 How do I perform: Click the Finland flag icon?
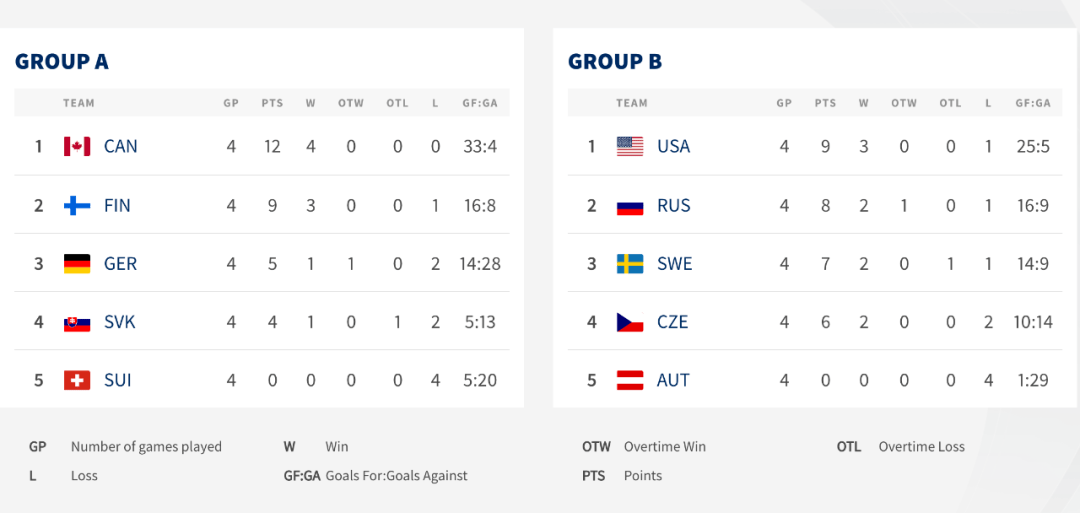pos(77,205)
